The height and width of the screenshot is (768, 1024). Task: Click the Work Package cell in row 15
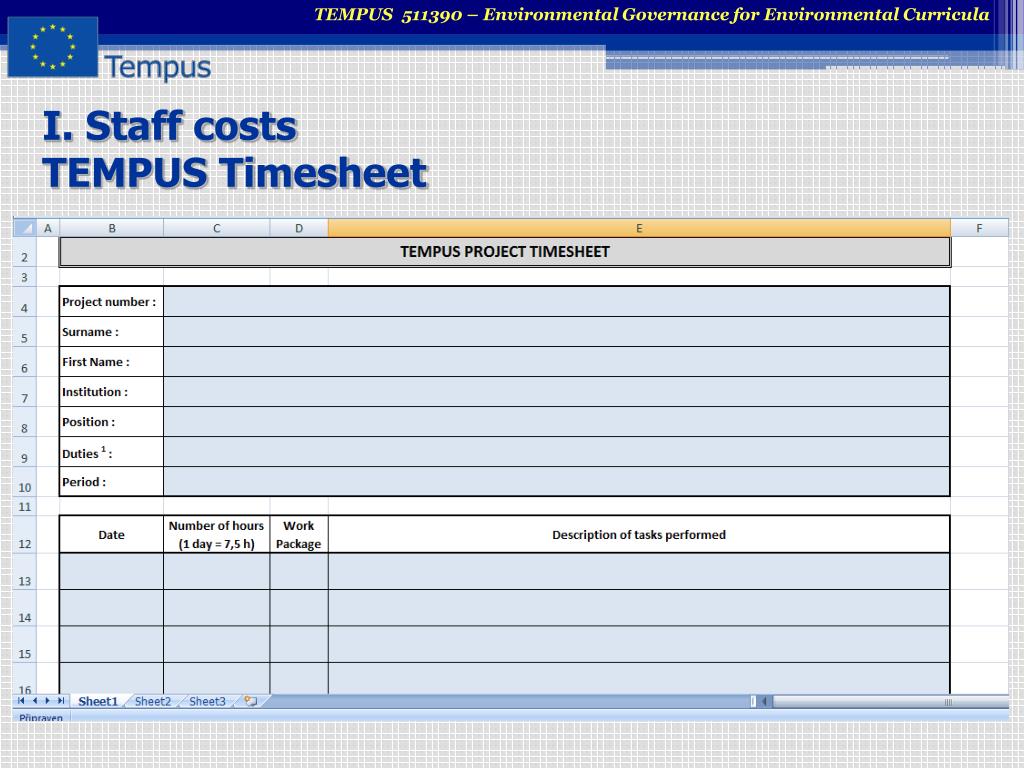pyautogui.click(x=299, y=645)
